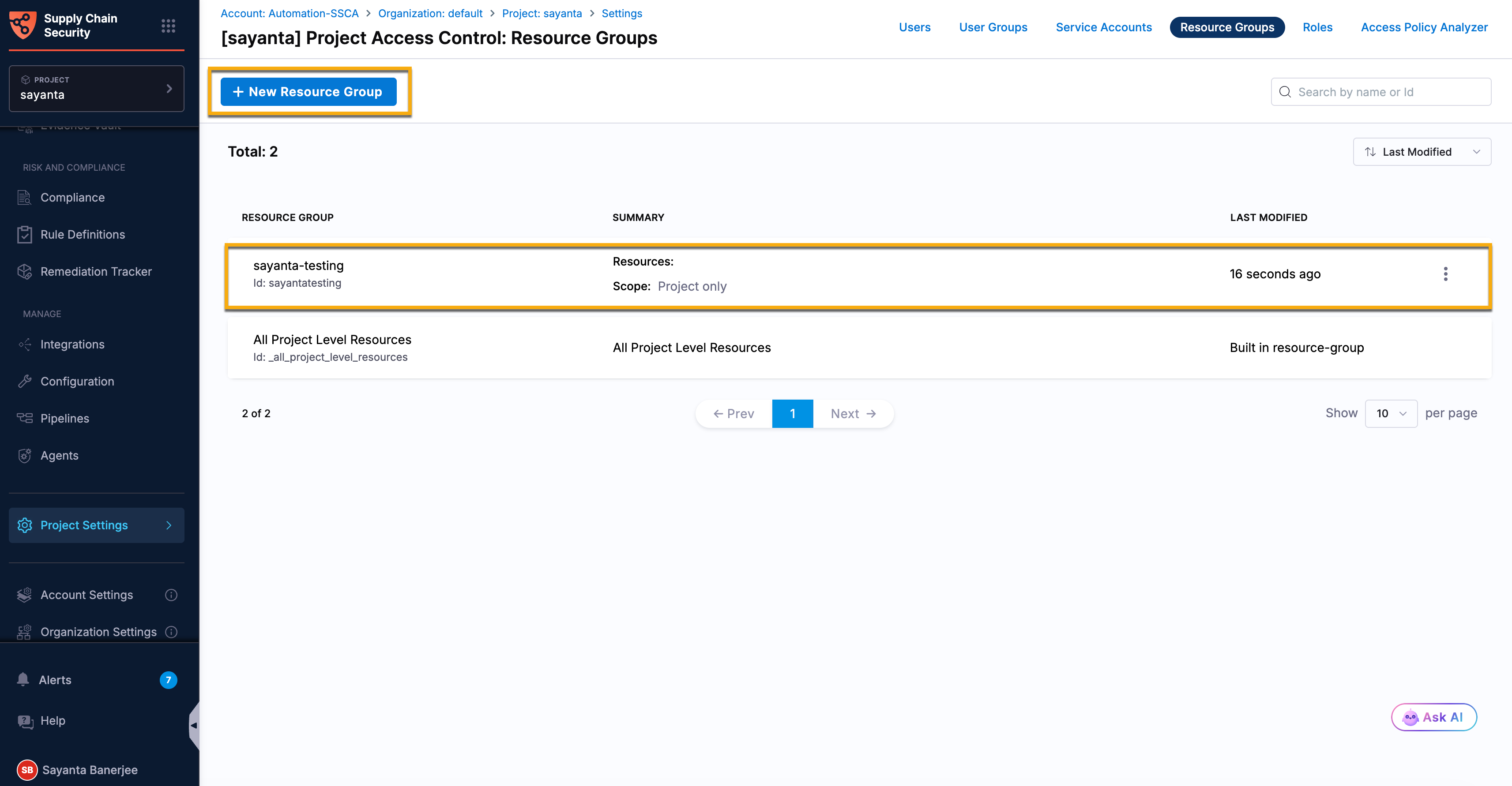The image size is (1512, 786).
Task: Focus the Search by name or Id field
Action: (1381, 92)
